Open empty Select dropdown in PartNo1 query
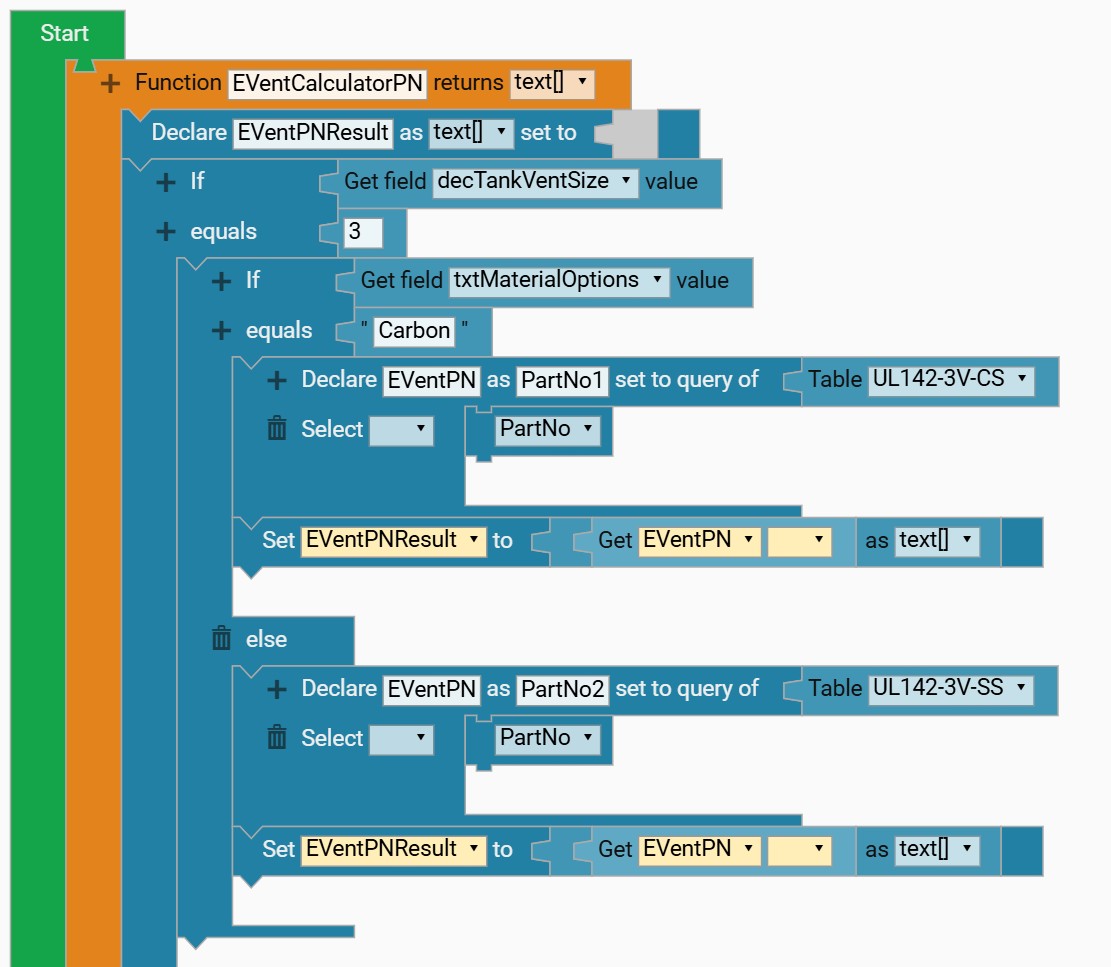 point(402,429)
